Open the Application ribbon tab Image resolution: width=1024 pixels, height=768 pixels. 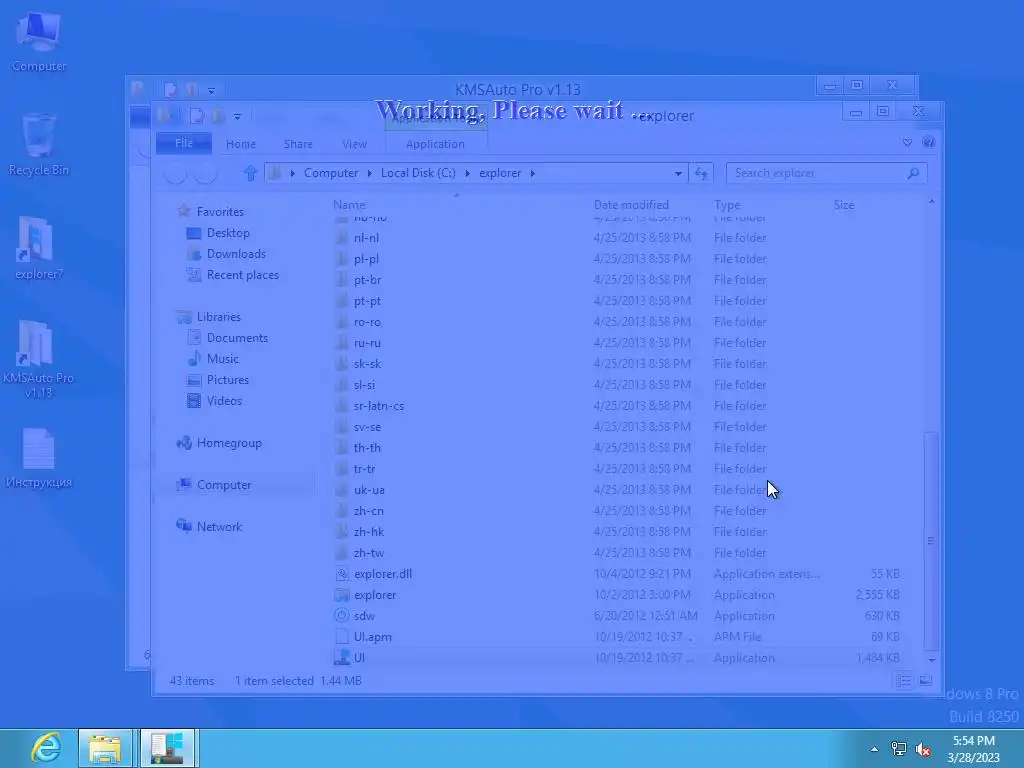point(435,144)
